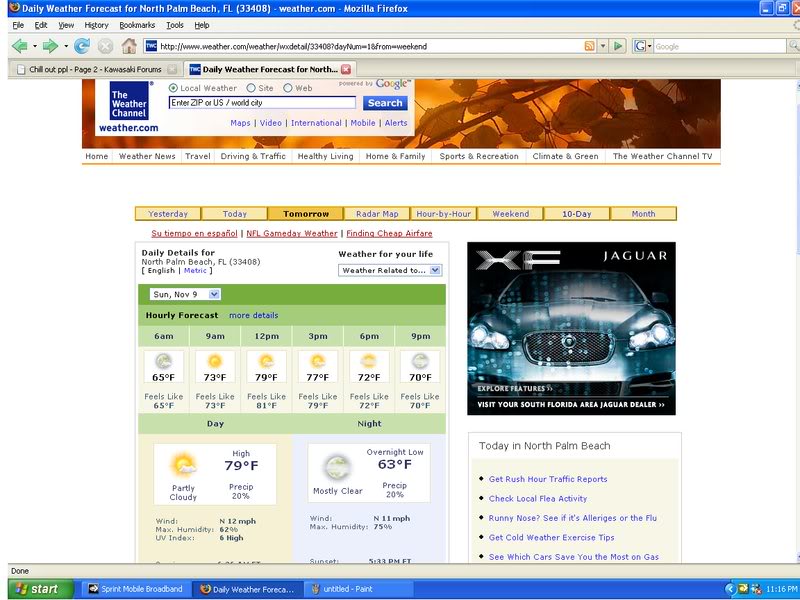Click the Daily Weather Forecast taskbar item
The width and height of the screenshot is (800, 600).
(x=248, y=589)
